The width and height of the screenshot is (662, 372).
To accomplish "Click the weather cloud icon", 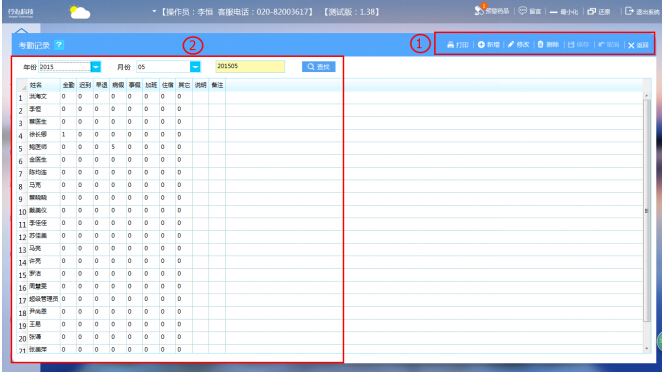I will 80,12.
